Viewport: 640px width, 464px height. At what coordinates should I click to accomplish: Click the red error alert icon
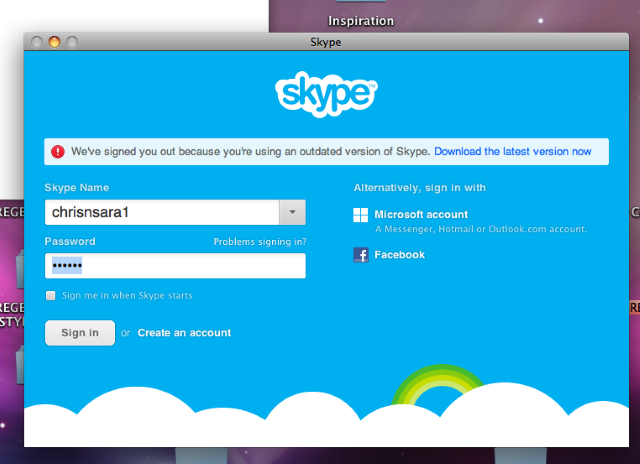click(58, 151)
